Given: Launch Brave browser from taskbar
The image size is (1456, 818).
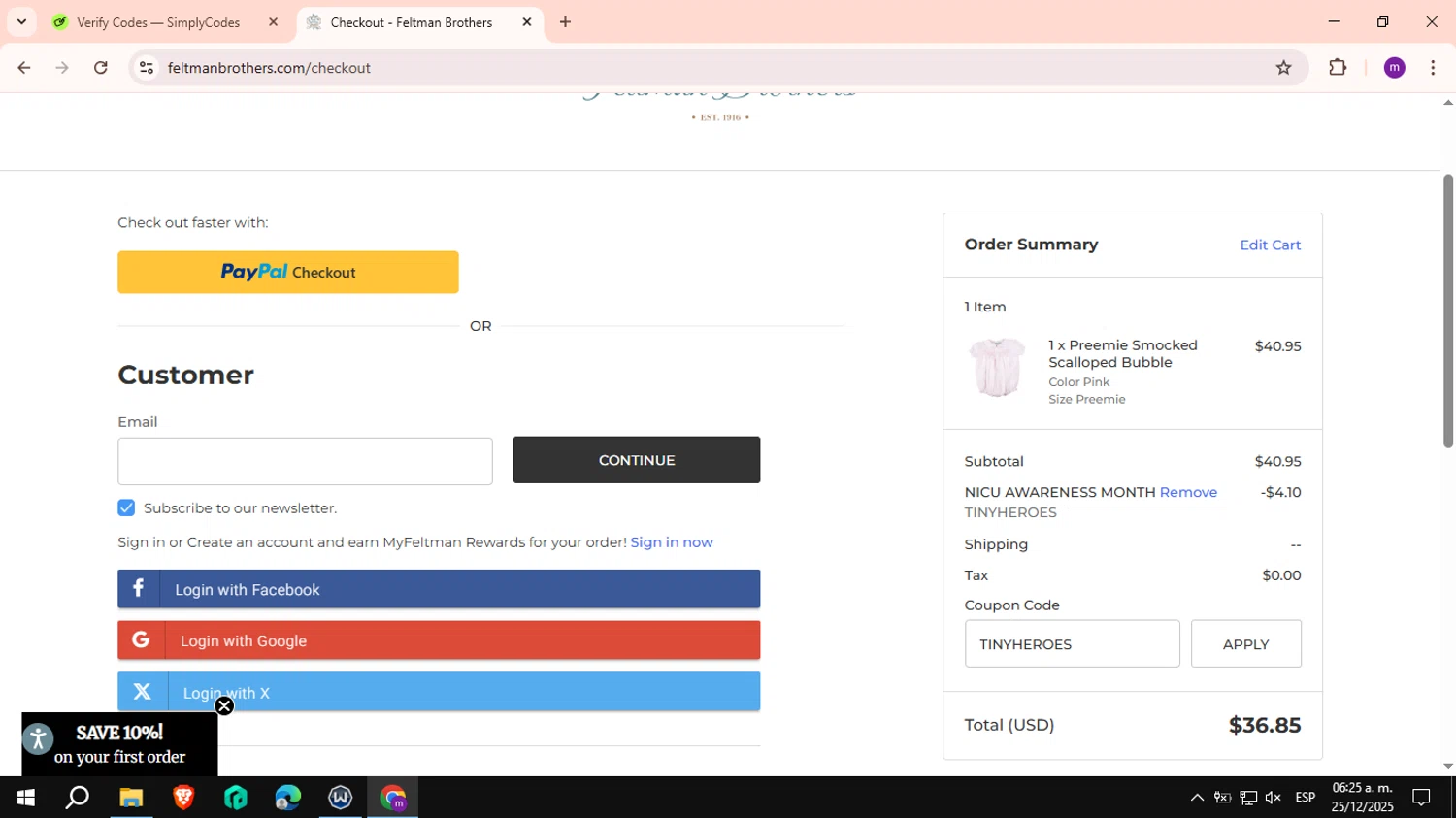Looking at the screenshot, I should tap(183, 798).
